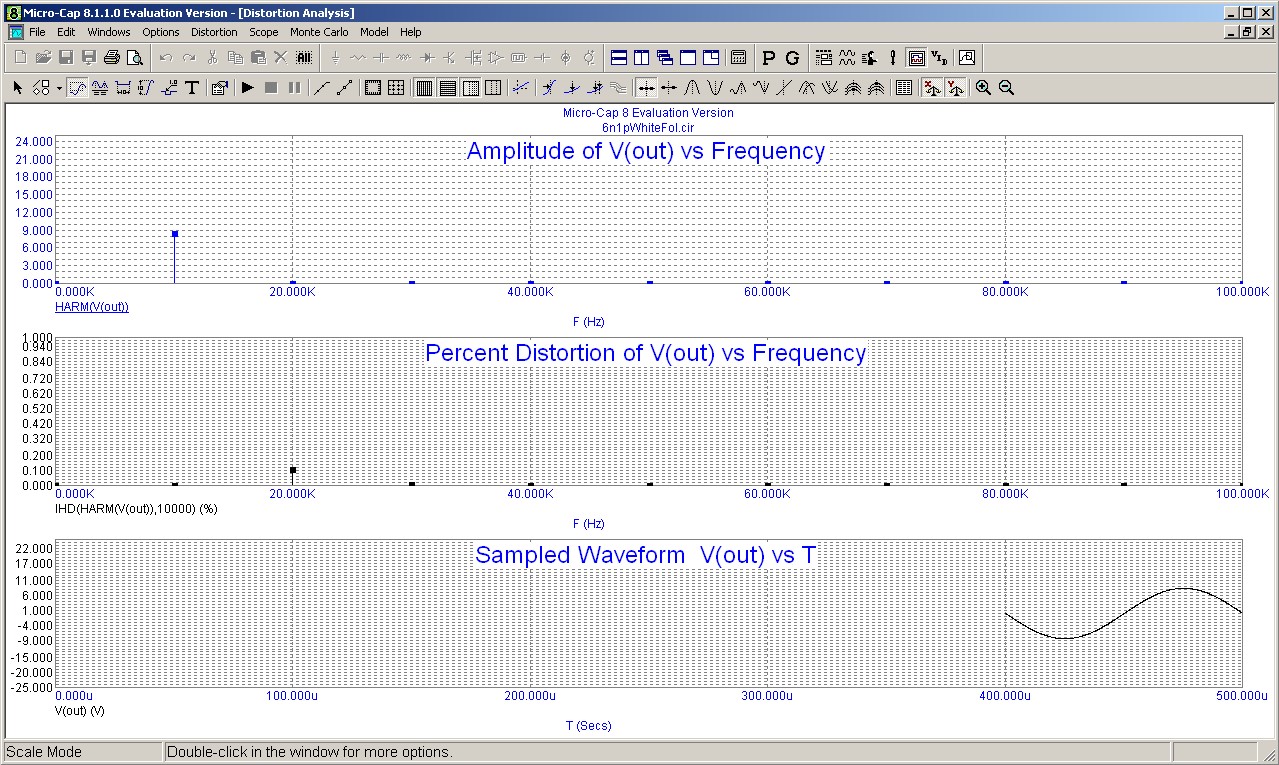The width and height of the screenshot is (1279, 765).
Task: Toggle the active Scale Mode button
Action: [77, 88]
